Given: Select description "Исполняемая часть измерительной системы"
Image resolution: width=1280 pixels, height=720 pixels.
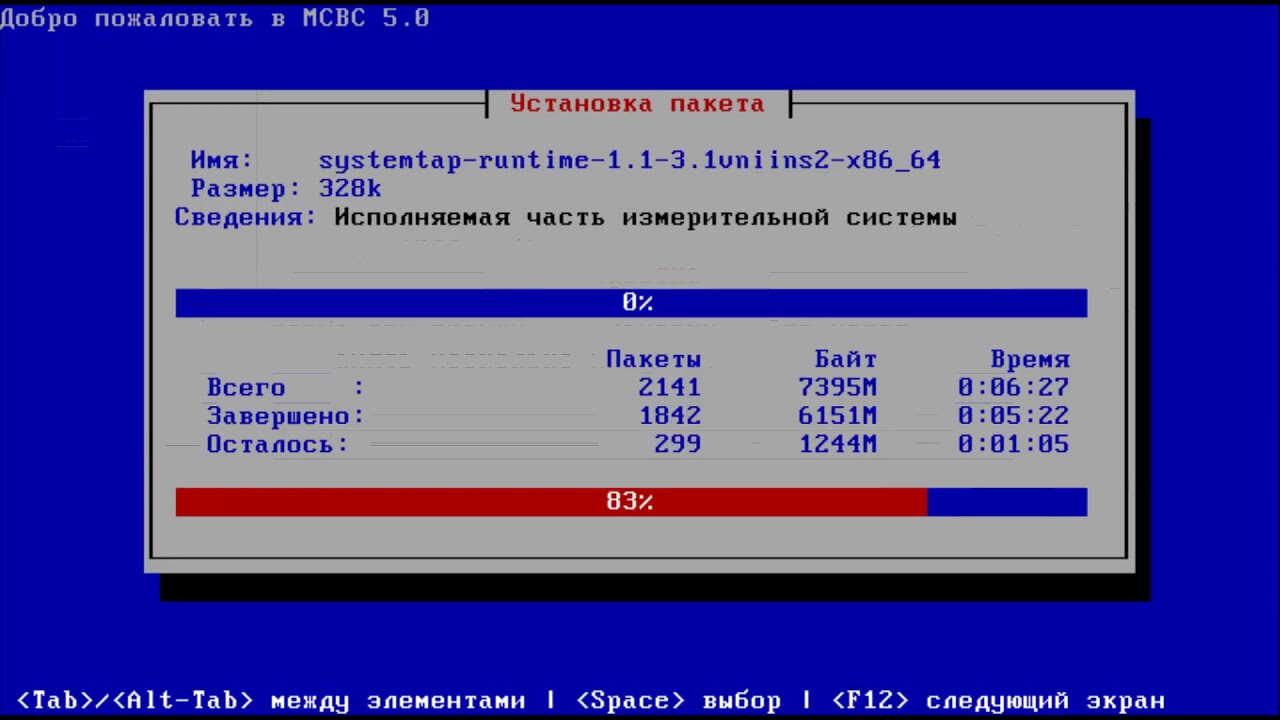Looking at the screenshot, I should pyautogui.click(x=646, y=217).
